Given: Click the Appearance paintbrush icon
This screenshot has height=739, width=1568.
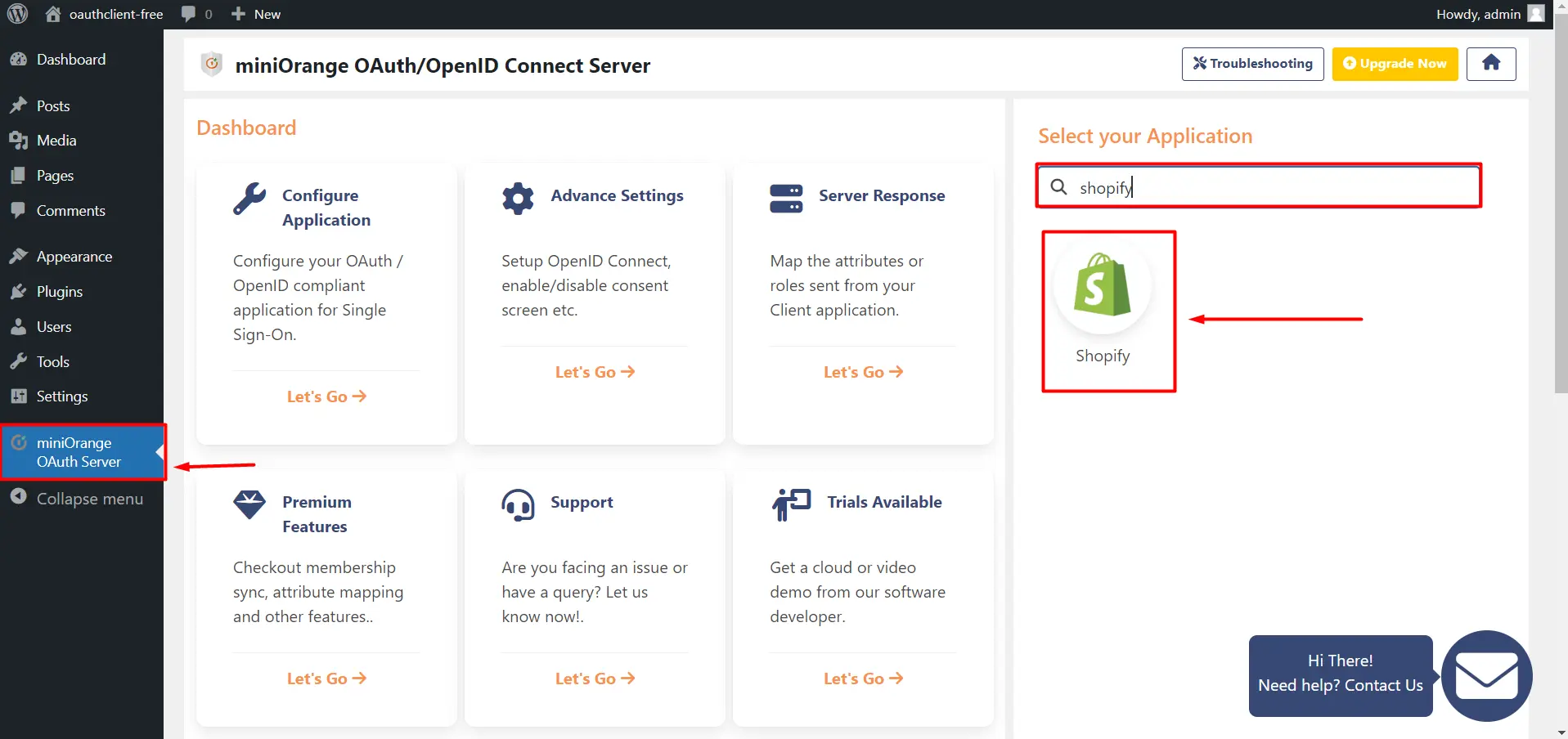Looking at the screenshot, I should 18,257.
